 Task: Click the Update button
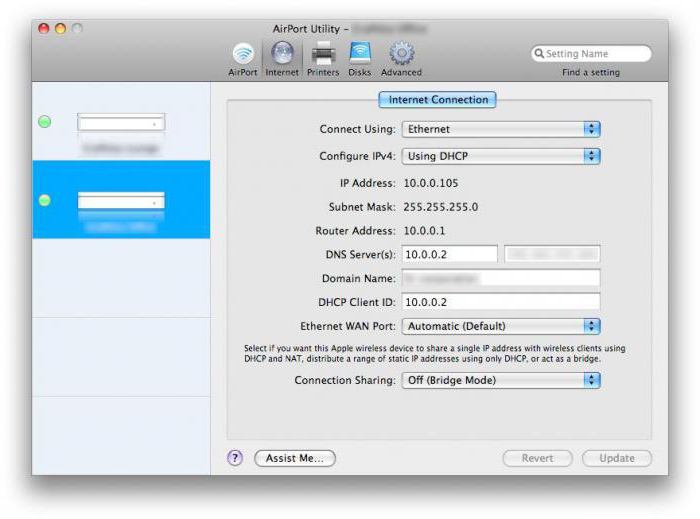pyautogui.click(x=617, y=458)
